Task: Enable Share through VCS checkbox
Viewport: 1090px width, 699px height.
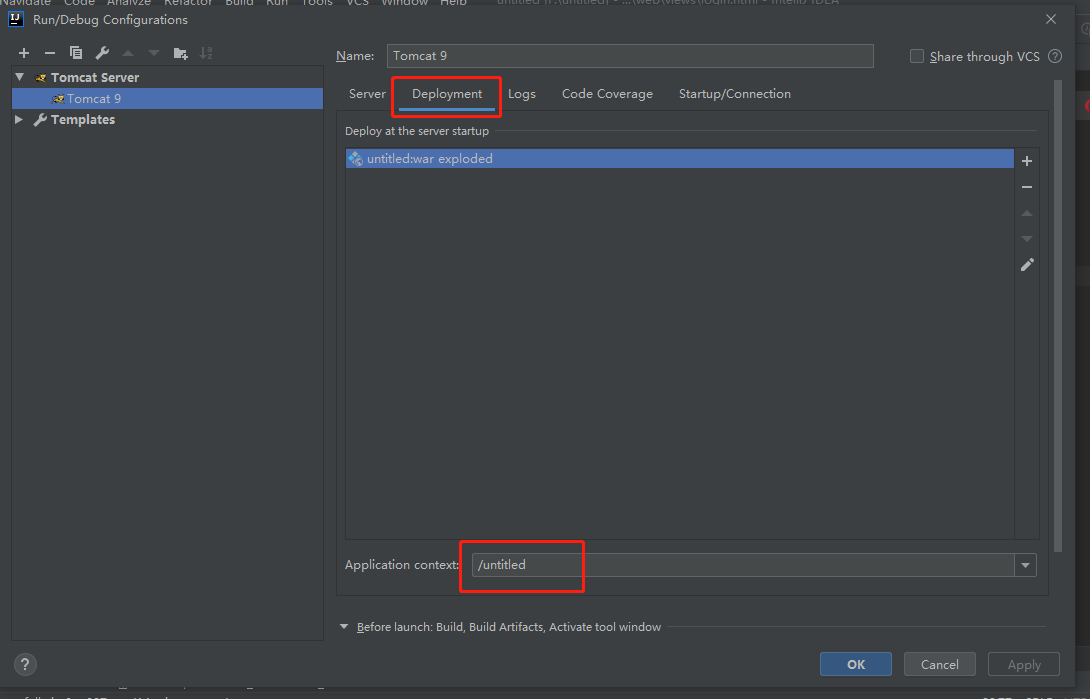Action: 917,56
